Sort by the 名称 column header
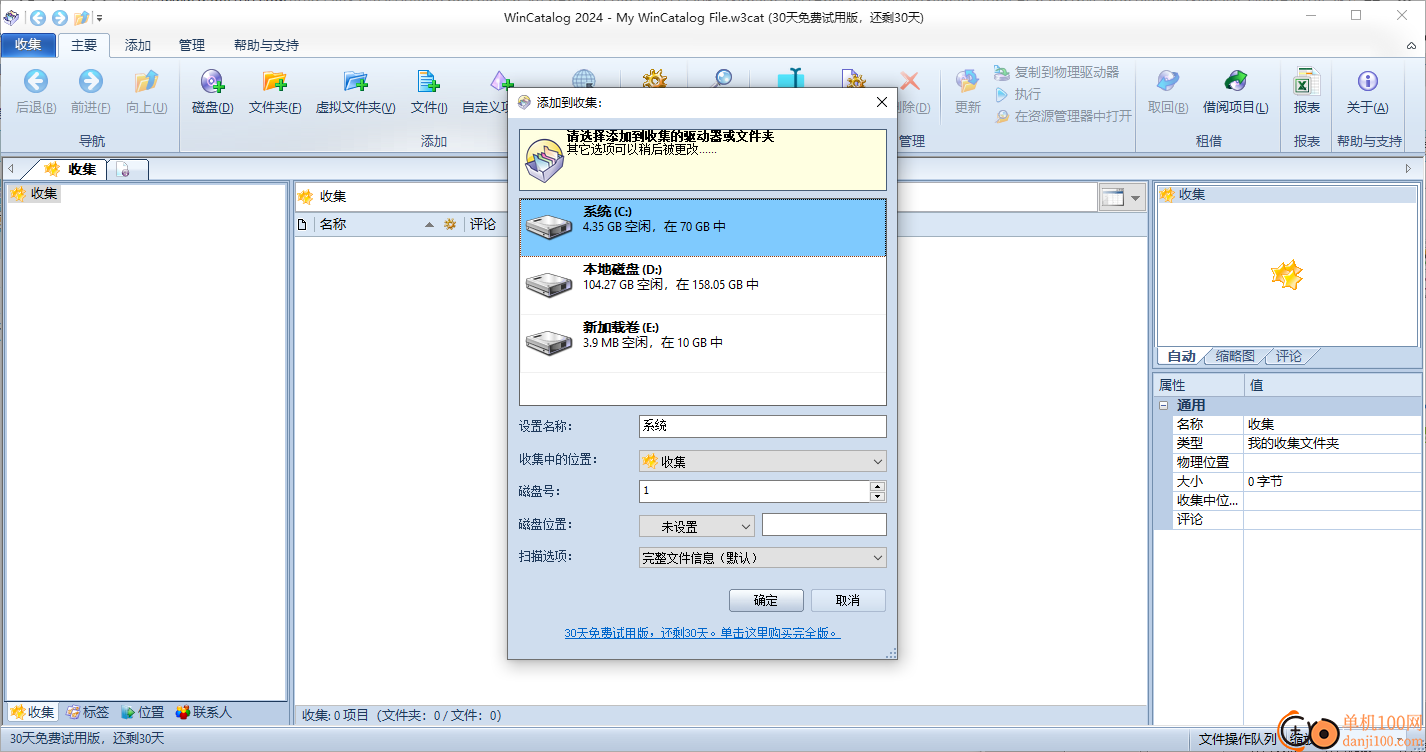Image resolution: width=1426 pixels, height=752 pixels. pos(376,224)
